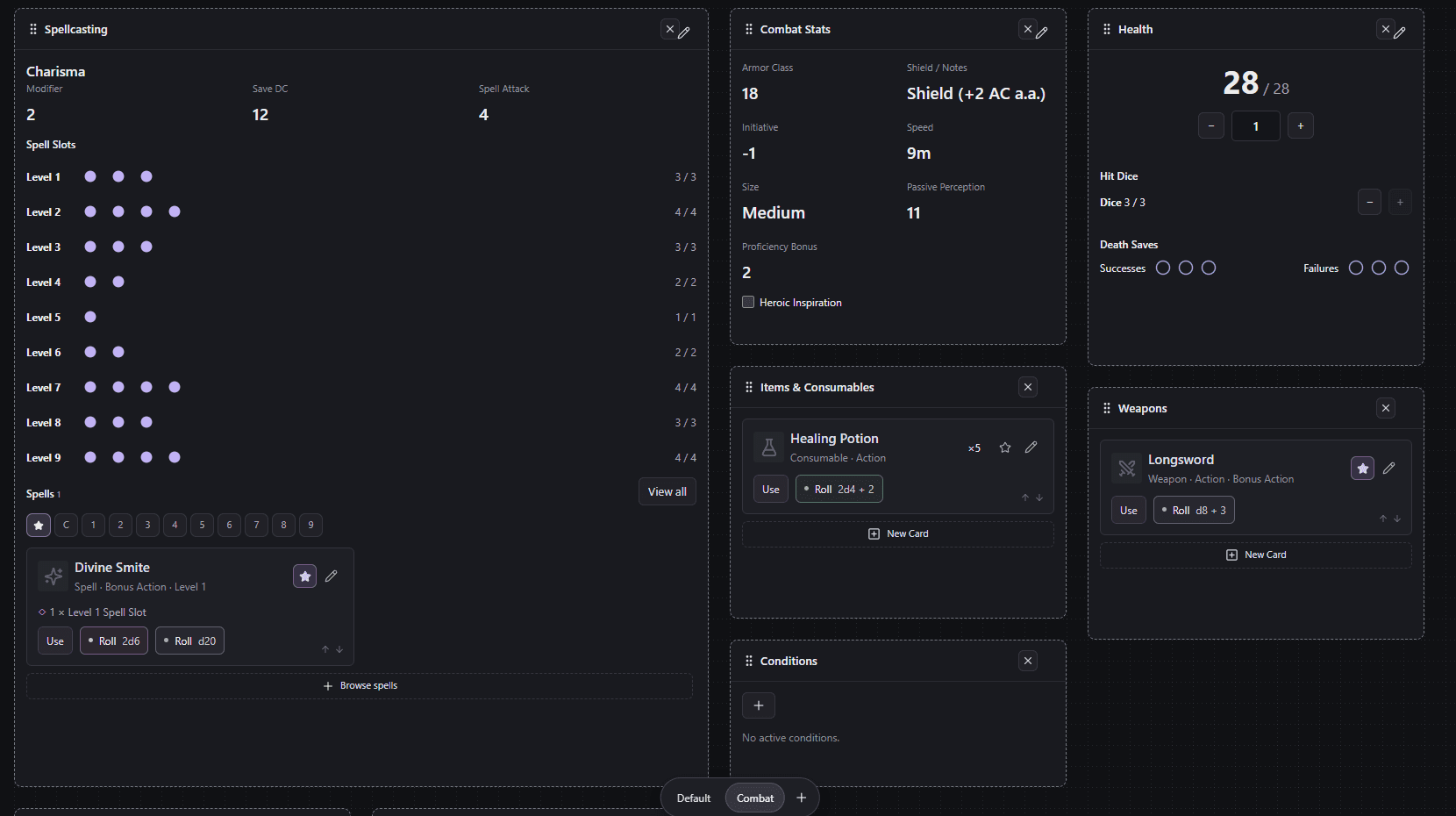Toggle first Level 1 spell slot
The image size is (1456, 816).
tap(90, 176)
